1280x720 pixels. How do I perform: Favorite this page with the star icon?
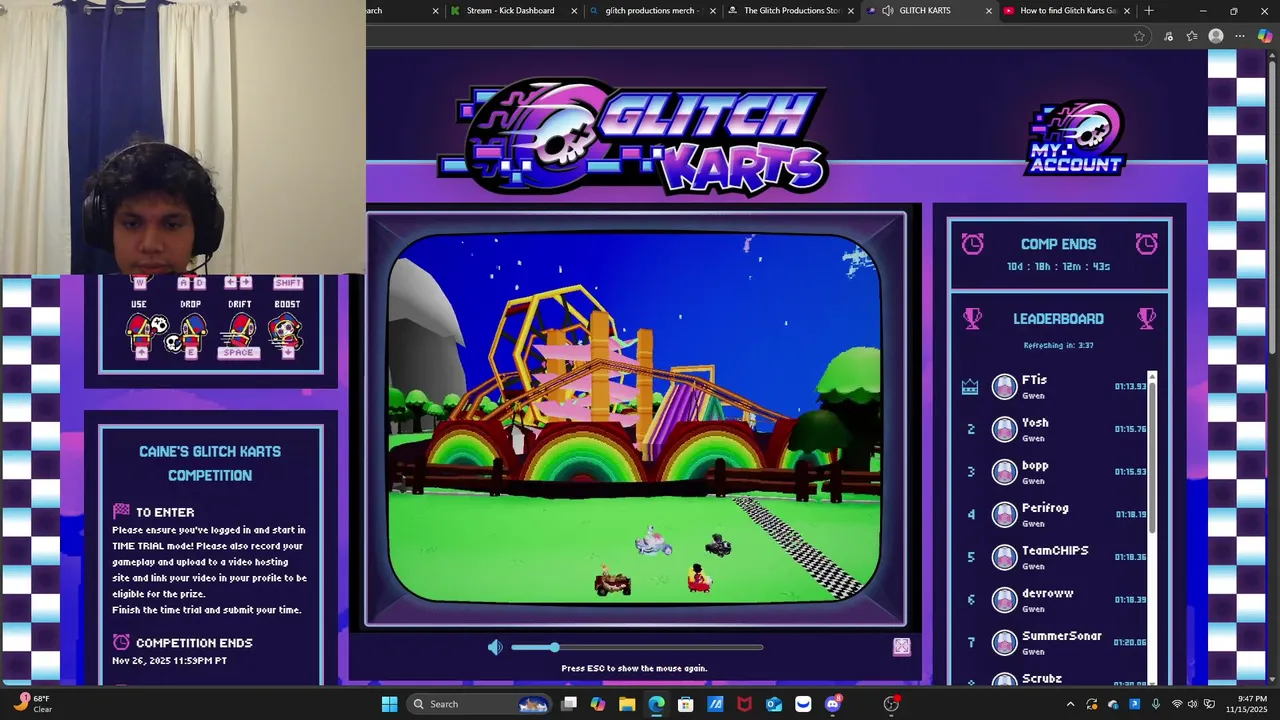coord(1139,36)
